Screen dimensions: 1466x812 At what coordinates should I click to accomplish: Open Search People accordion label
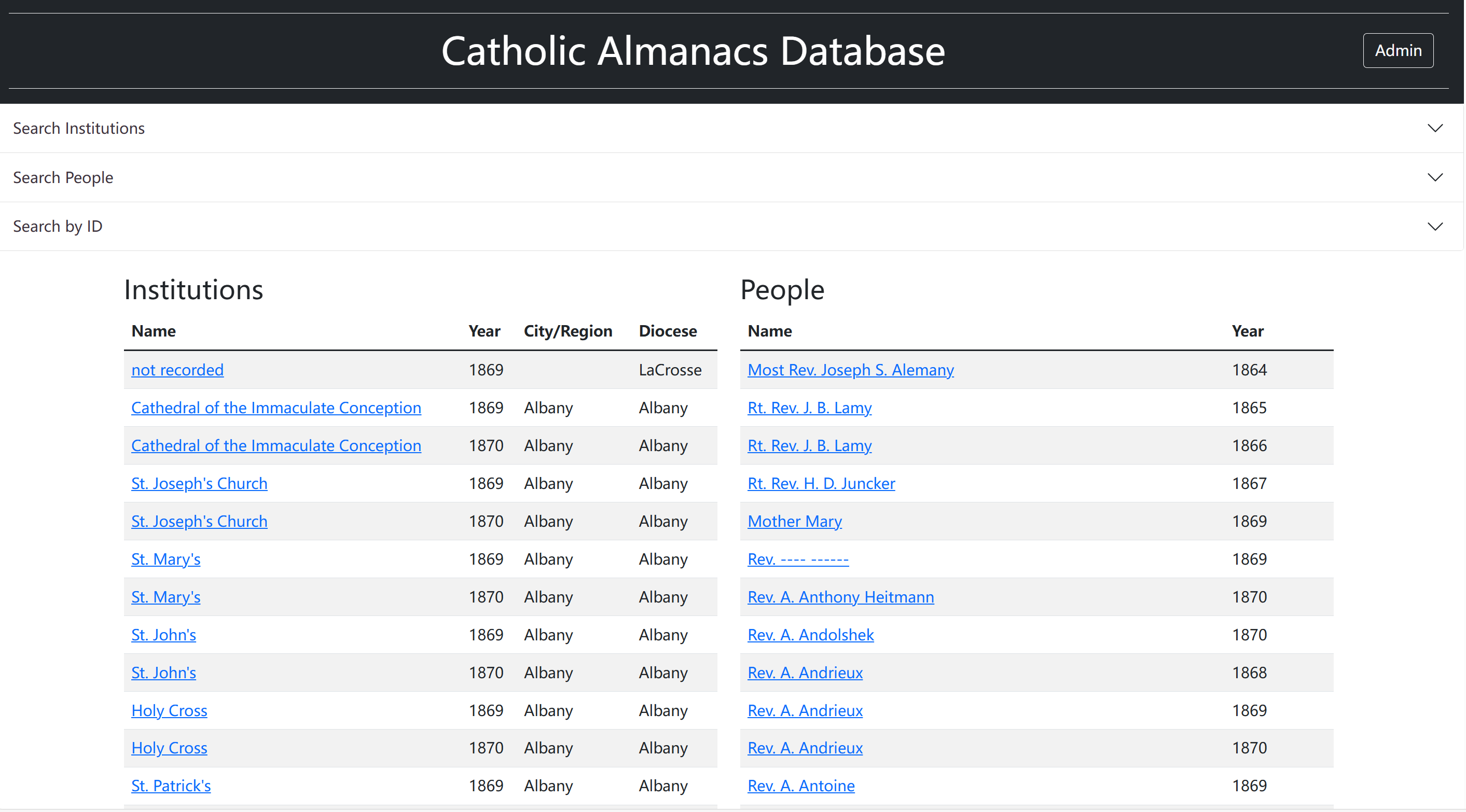63,177
